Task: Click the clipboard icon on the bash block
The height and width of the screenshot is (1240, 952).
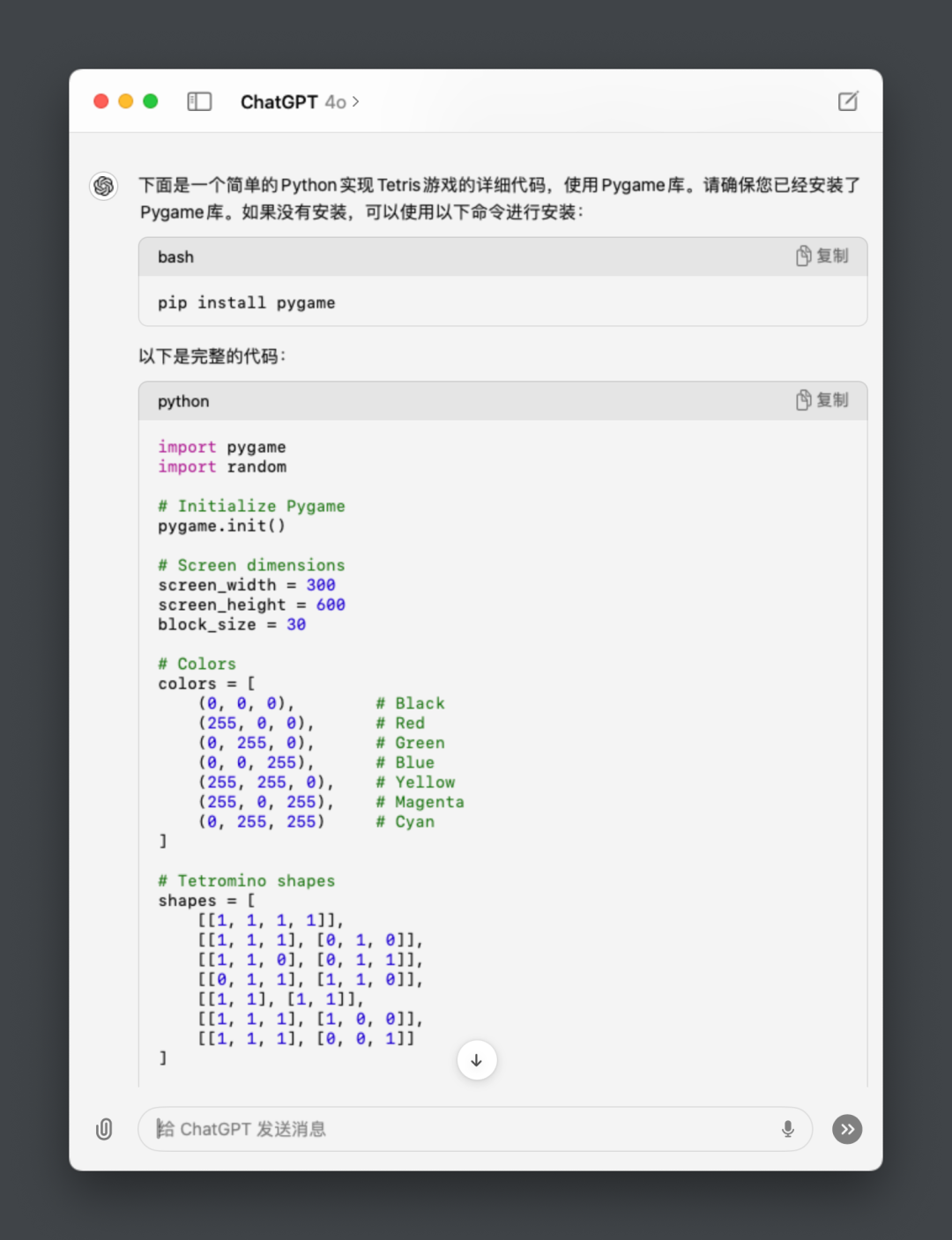Action: pos(802,256)
